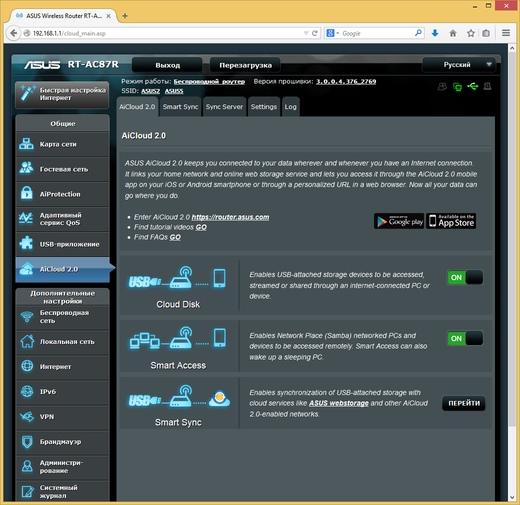Click the ПЕРЕЙТИ button for Smart Sync
This screenshot has width=520, height=505.
[464, 403]
